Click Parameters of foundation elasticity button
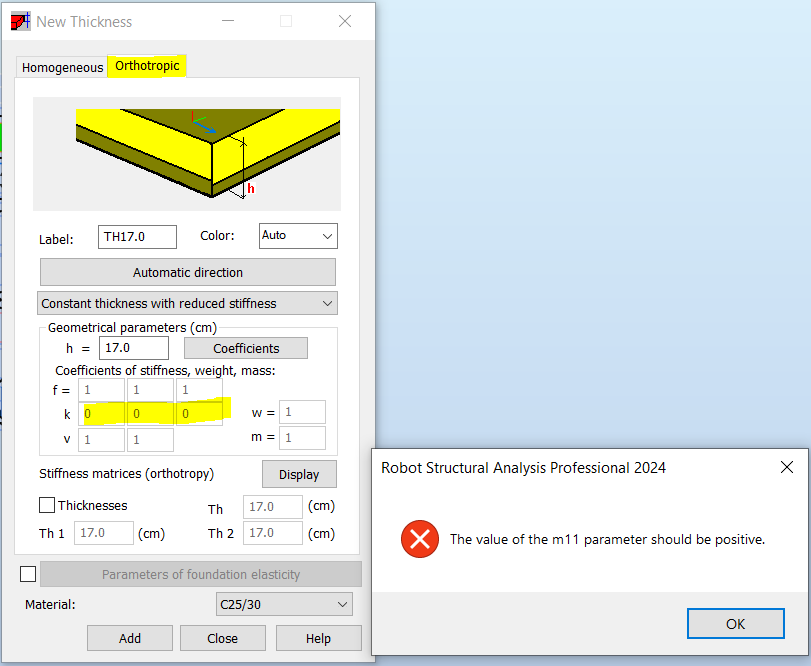Screen dimensions: 811x666 coord(201,574)
